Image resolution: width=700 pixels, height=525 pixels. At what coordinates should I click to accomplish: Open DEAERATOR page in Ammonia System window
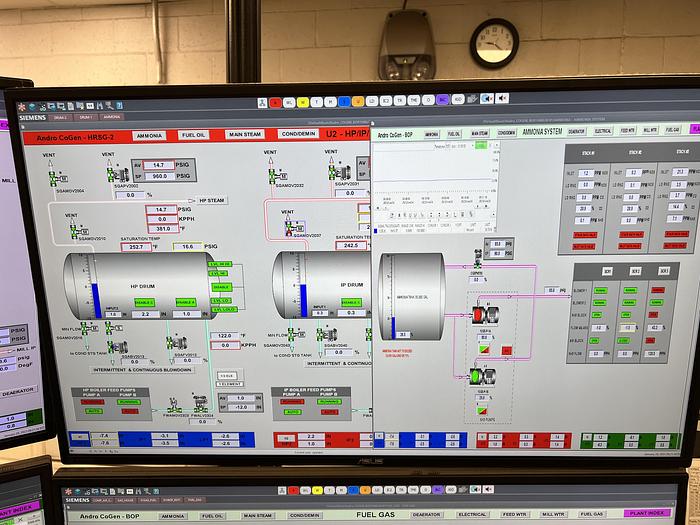pyautogui.click(x=576, y=131)
